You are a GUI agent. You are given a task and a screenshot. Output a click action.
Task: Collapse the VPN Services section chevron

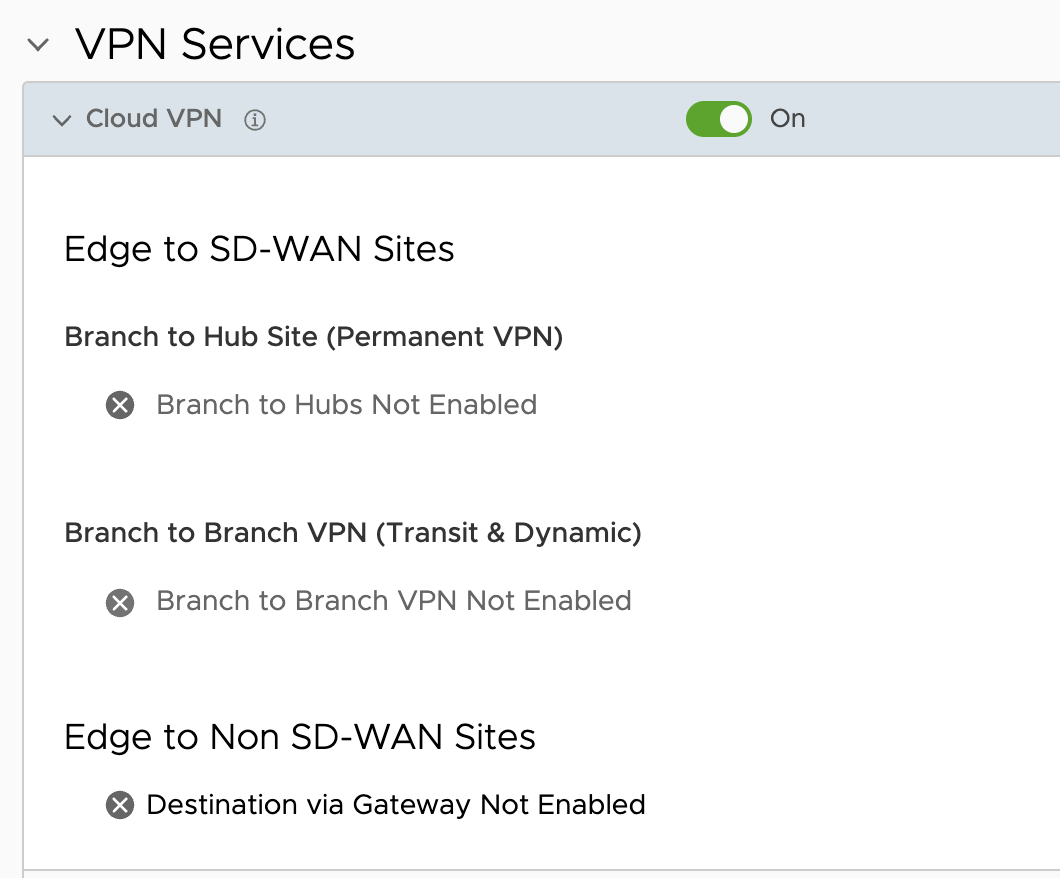coord(38,45)
